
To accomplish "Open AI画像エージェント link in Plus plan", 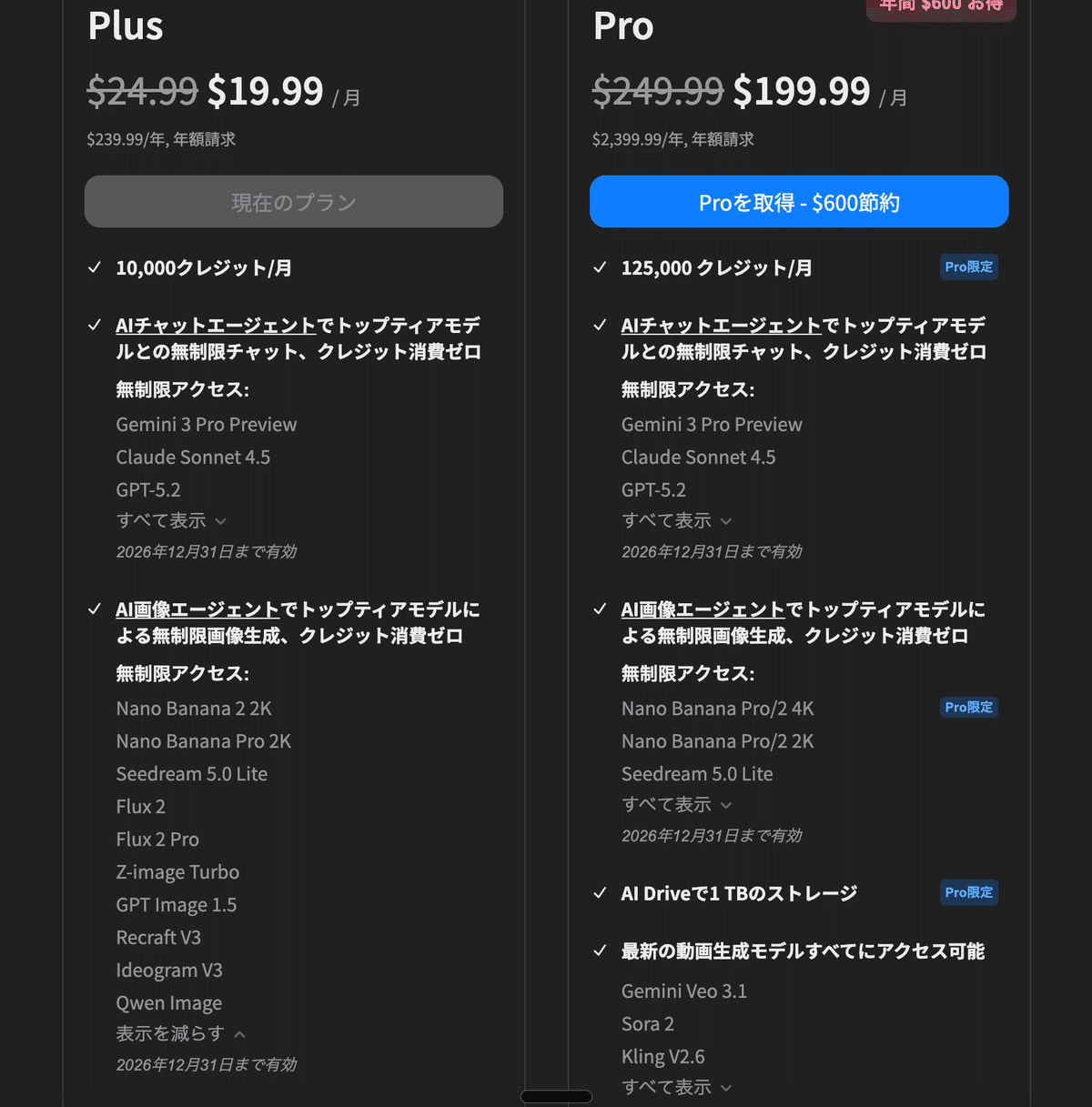I will [x=197, y=609].
